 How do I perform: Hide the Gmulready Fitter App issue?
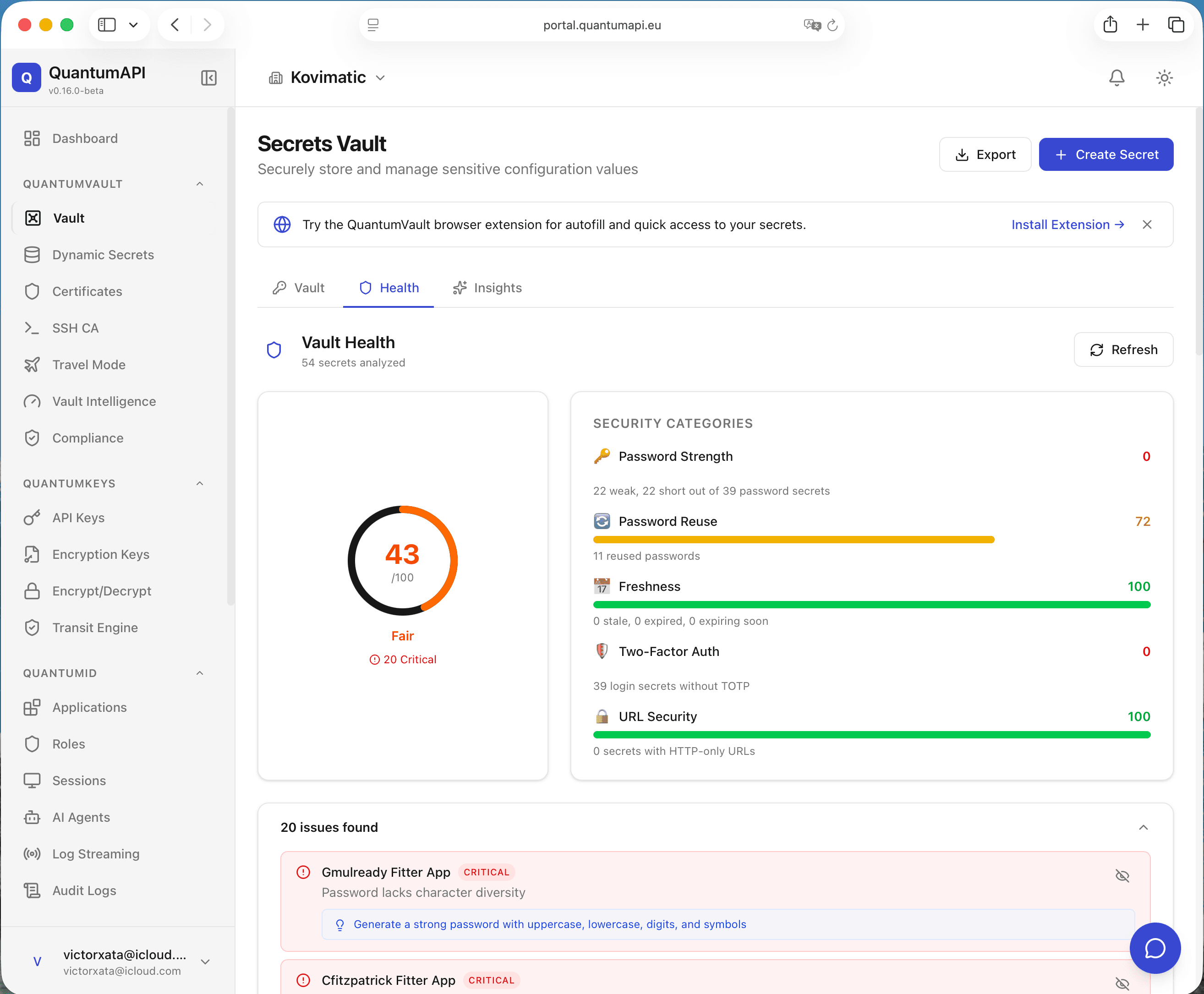click(1122, 876)
